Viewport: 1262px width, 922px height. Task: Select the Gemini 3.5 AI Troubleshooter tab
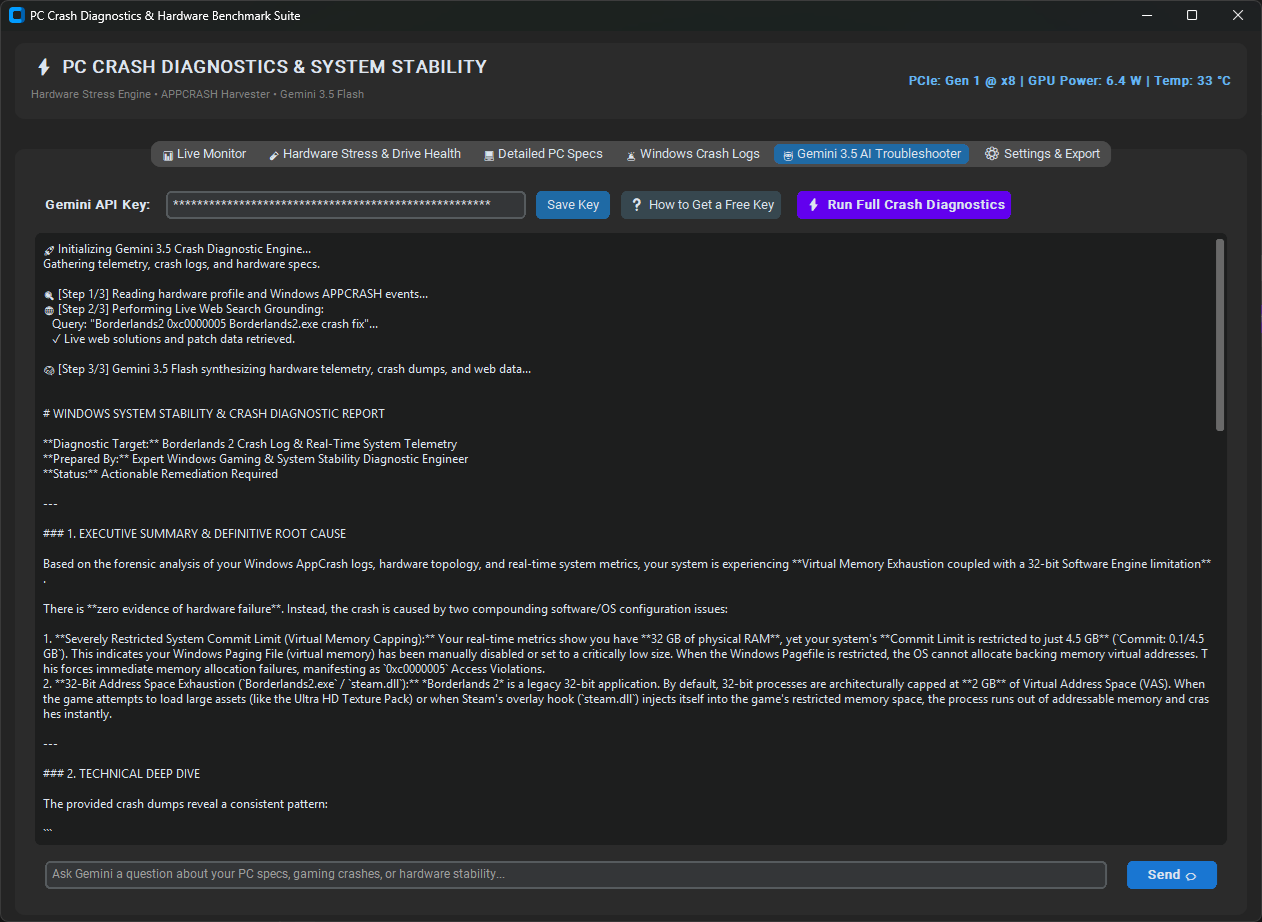click(x=871, y=154)
